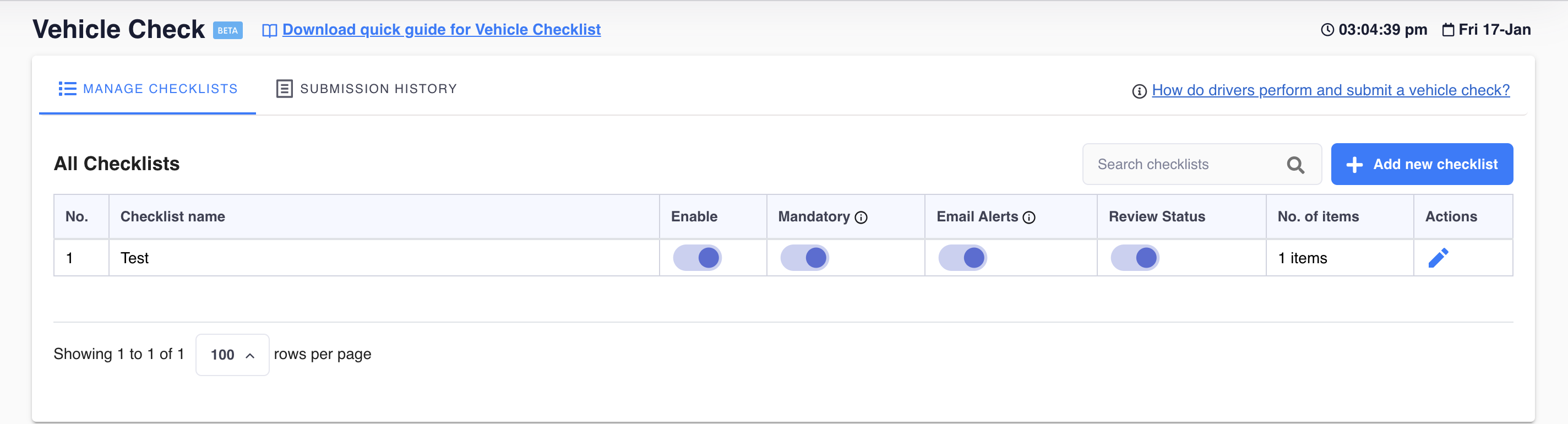This screenshot has width=1568, height=424.
Task: Select the Manage Checklists tab
Action: point(148,89)
